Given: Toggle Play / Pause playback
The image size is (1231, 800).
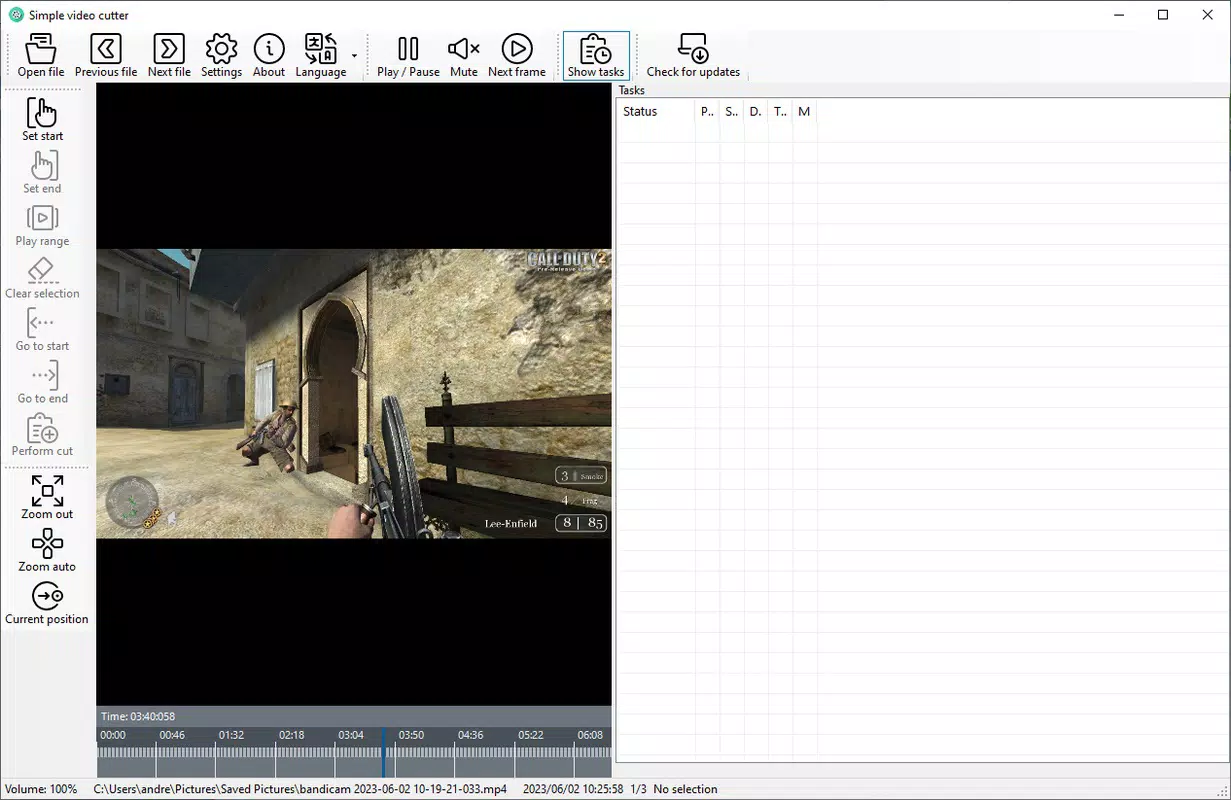Looking at the screenshot, I should (408, 56).
